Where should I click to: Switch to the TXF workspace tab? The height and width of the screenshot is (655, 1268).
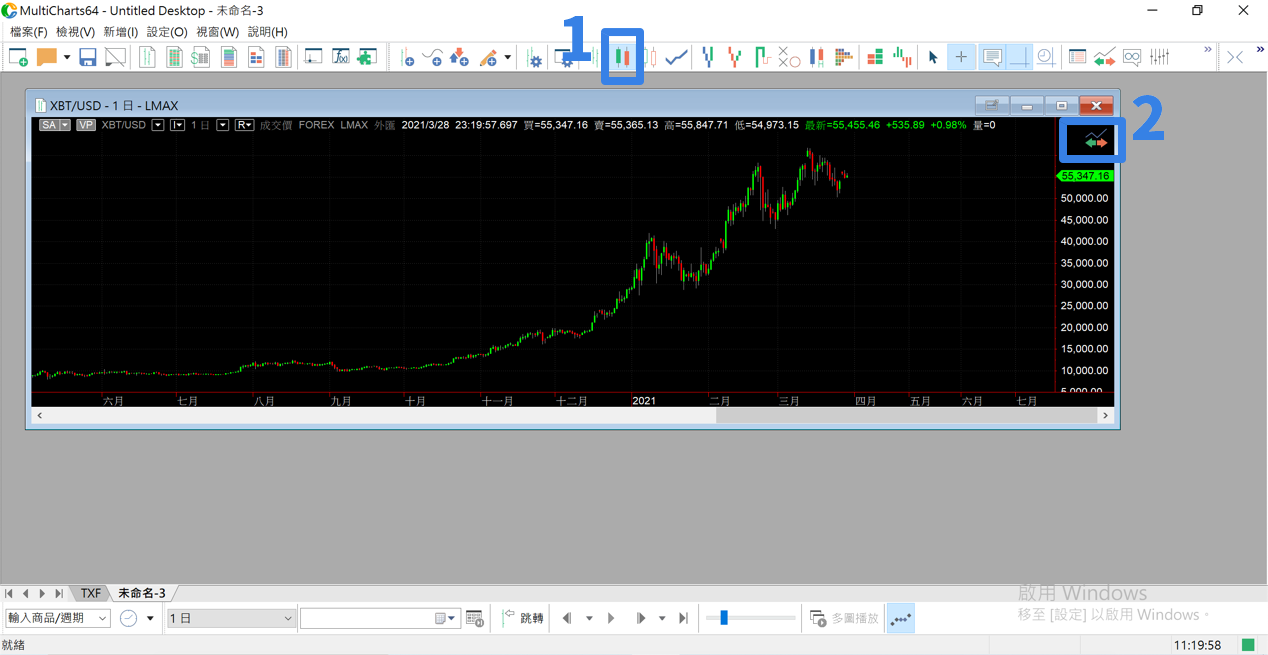click(x=91, y=593)
